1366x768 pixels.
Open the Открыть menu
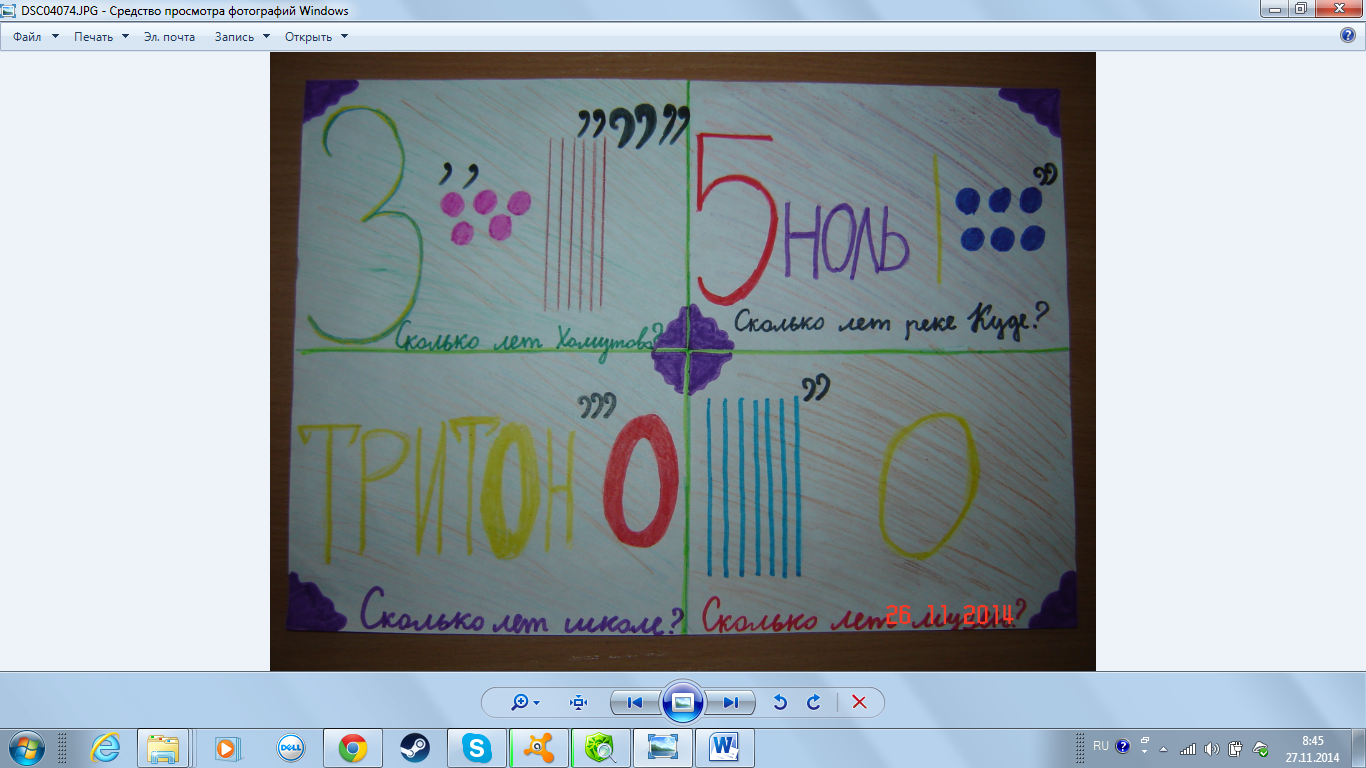click(316, 37)
